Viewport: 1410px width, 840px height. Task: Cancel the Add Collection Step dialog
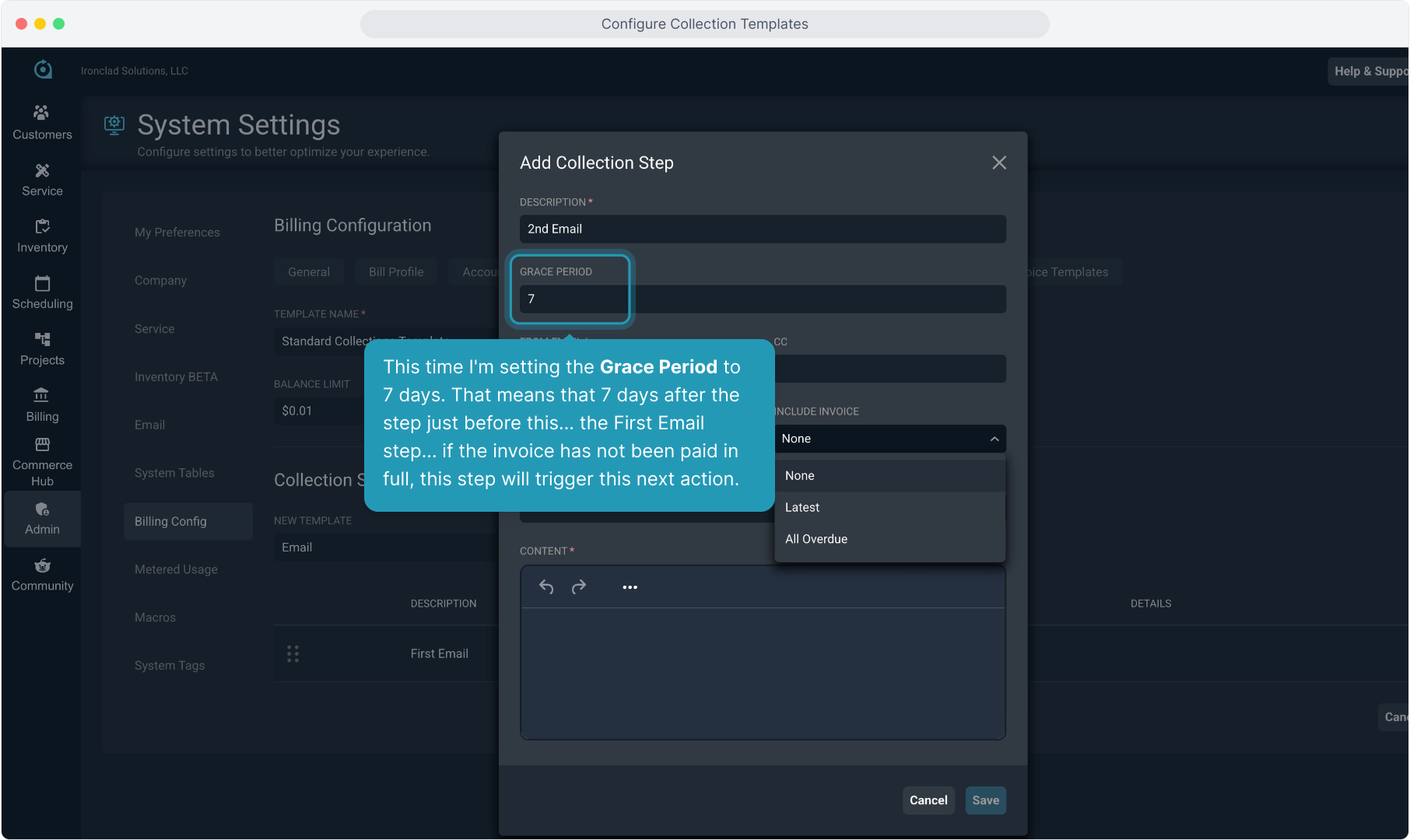[928, 800]
